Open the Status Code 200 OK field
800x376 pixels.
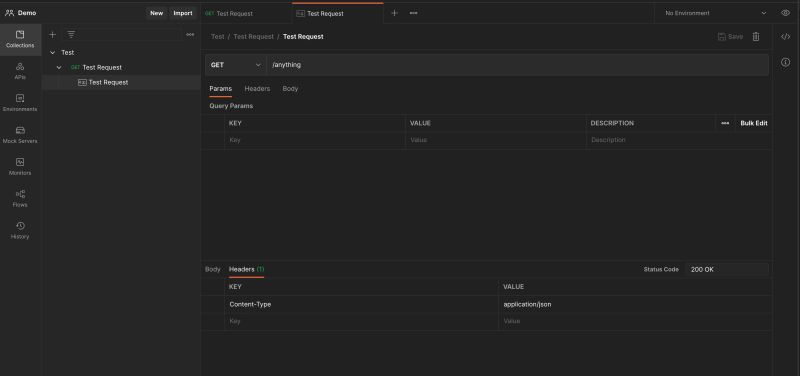(x=727, y=269)
